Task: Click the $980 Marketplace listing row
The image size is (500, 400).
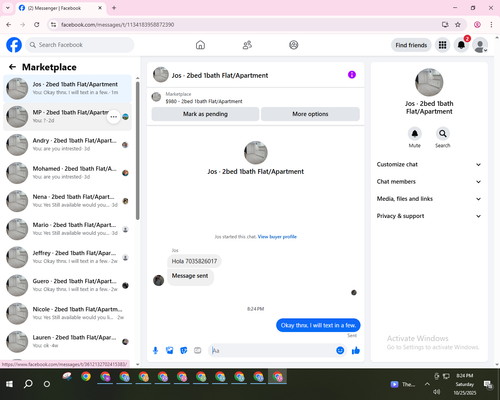Action: 256,98
